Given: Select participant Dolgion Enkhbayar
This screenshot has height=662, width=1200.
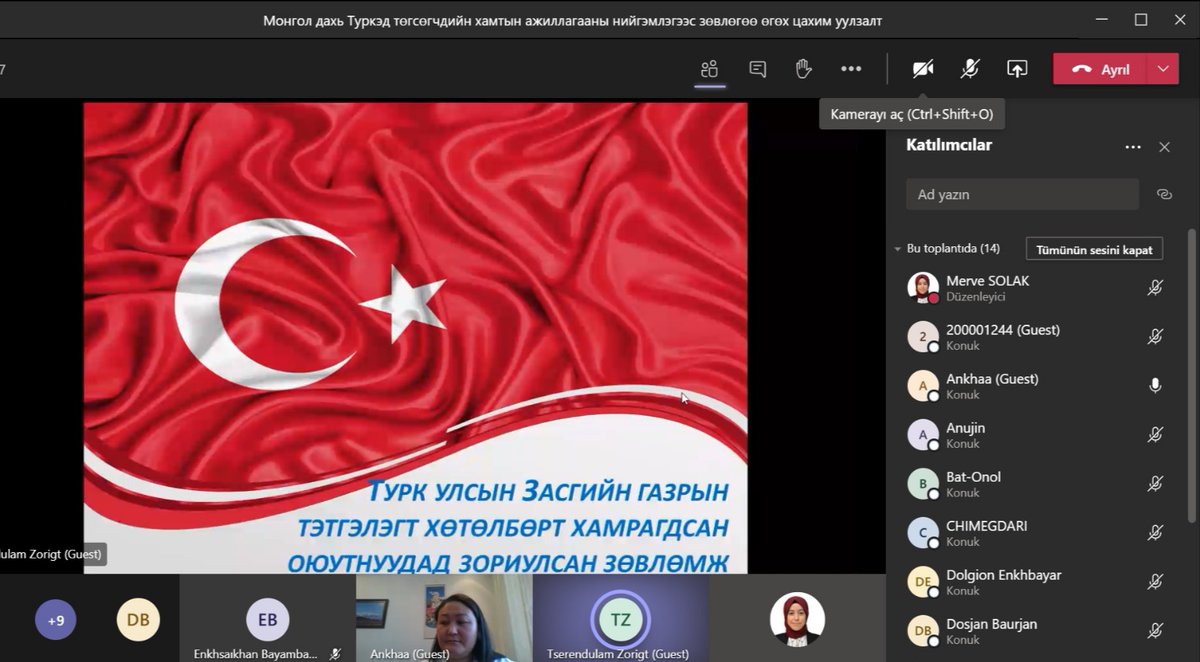Looking at the screenshot, I should click(1036, 582).
